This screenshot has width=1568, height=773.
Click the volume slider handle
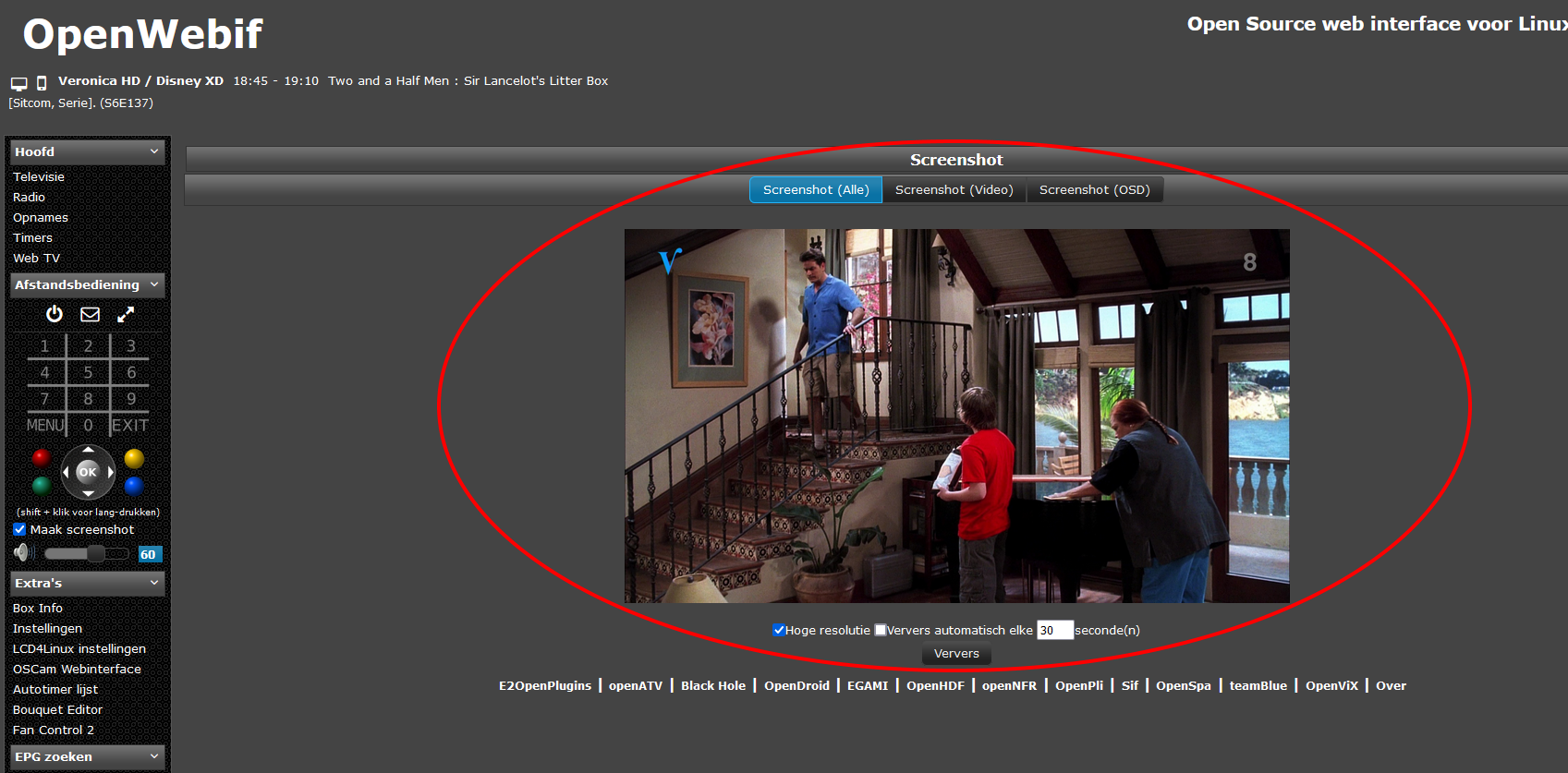click(x=96, y=553)
